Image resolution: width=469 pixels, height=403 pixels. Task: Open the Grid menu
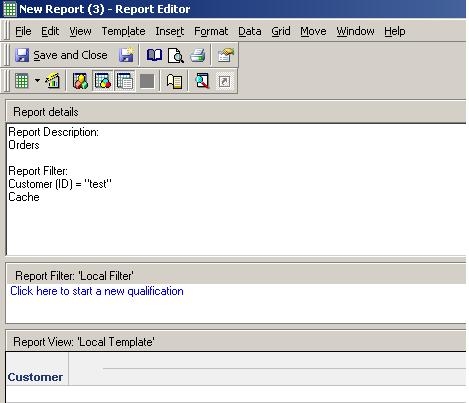coord(281,31)
